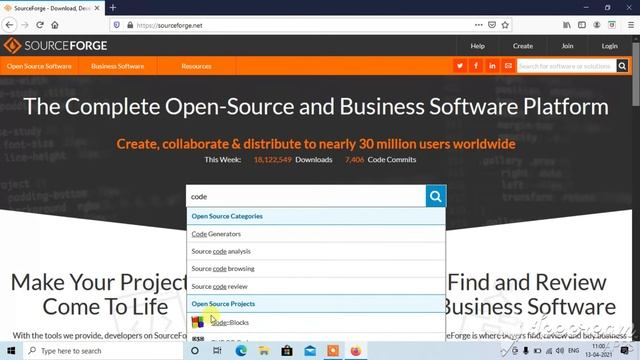The height and width of the screenshot is (360, 640).
Task: Open the Windows Start menu
Action: coord(11,351)
